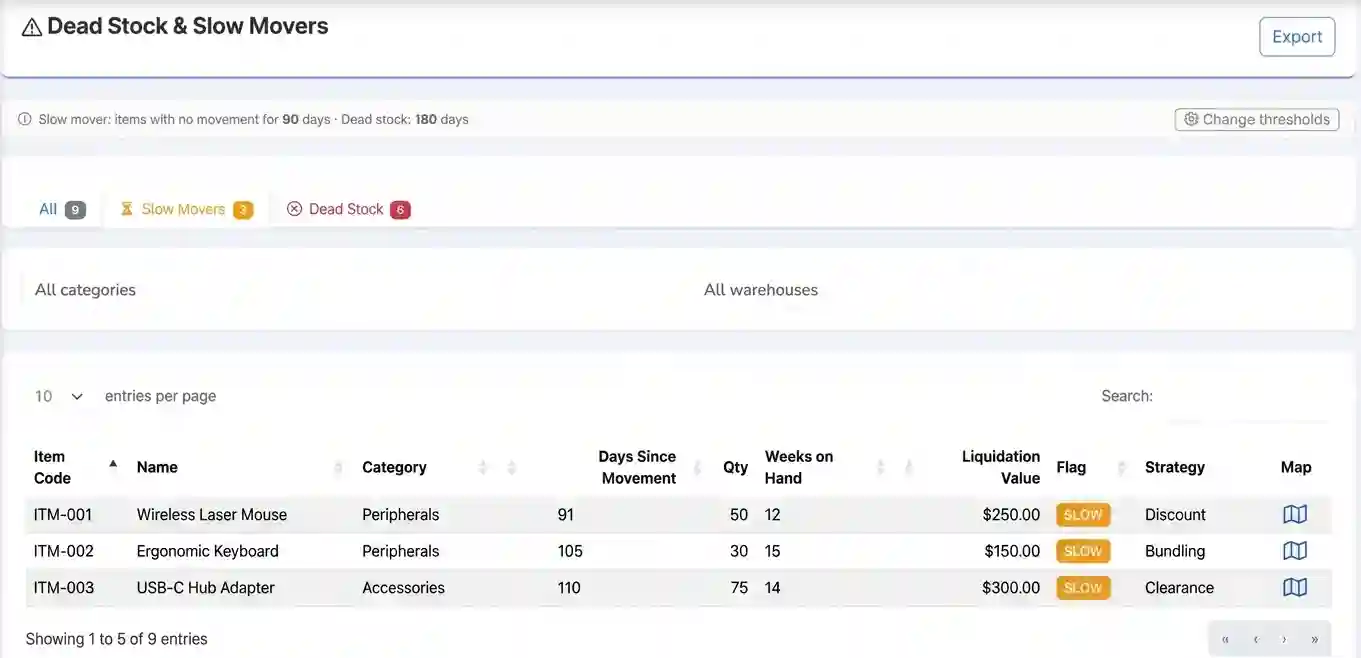
Task: Sort table by Flag column
Action: [1092, 467]
